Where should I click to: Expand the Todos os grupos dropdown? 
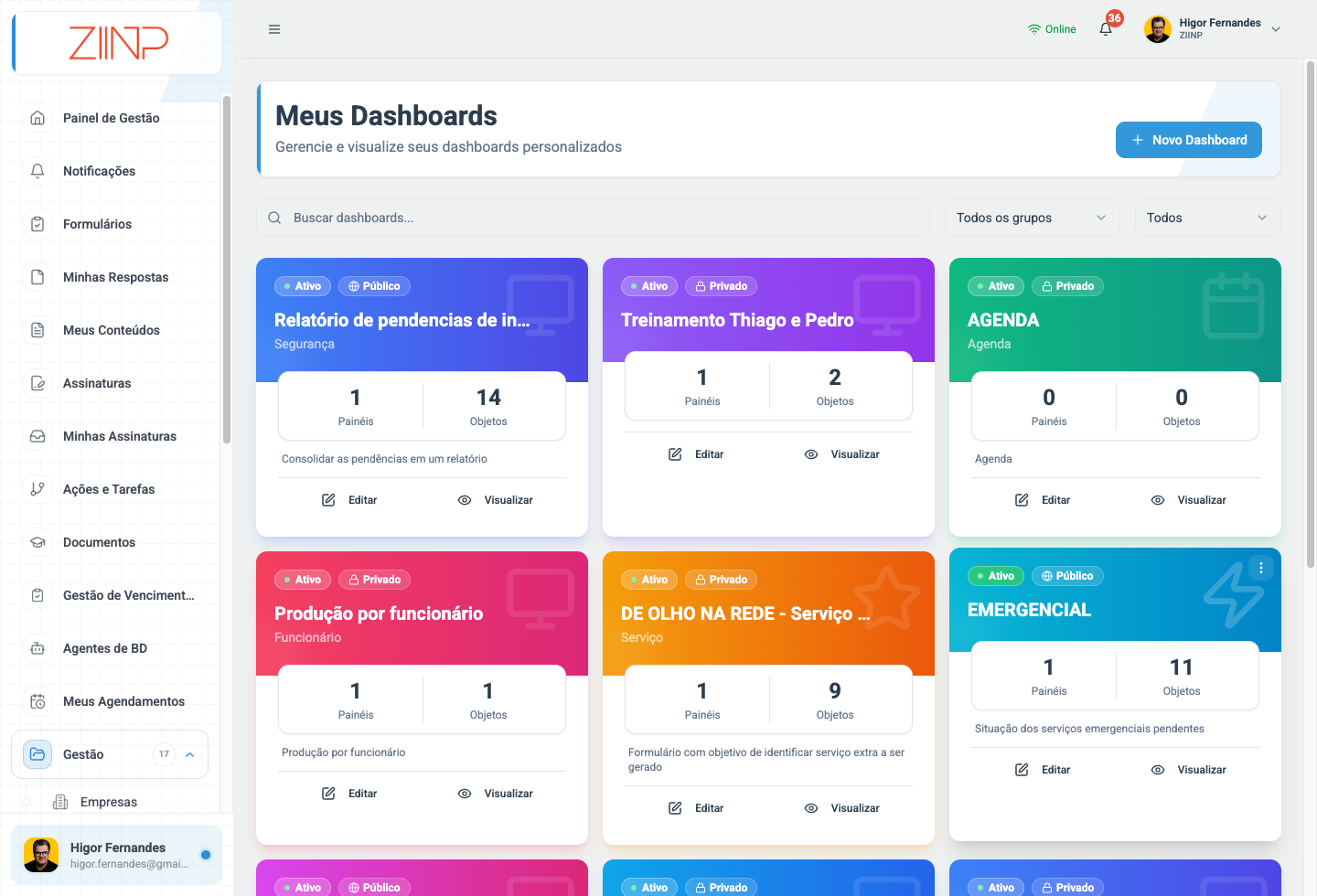[1033, 218]
